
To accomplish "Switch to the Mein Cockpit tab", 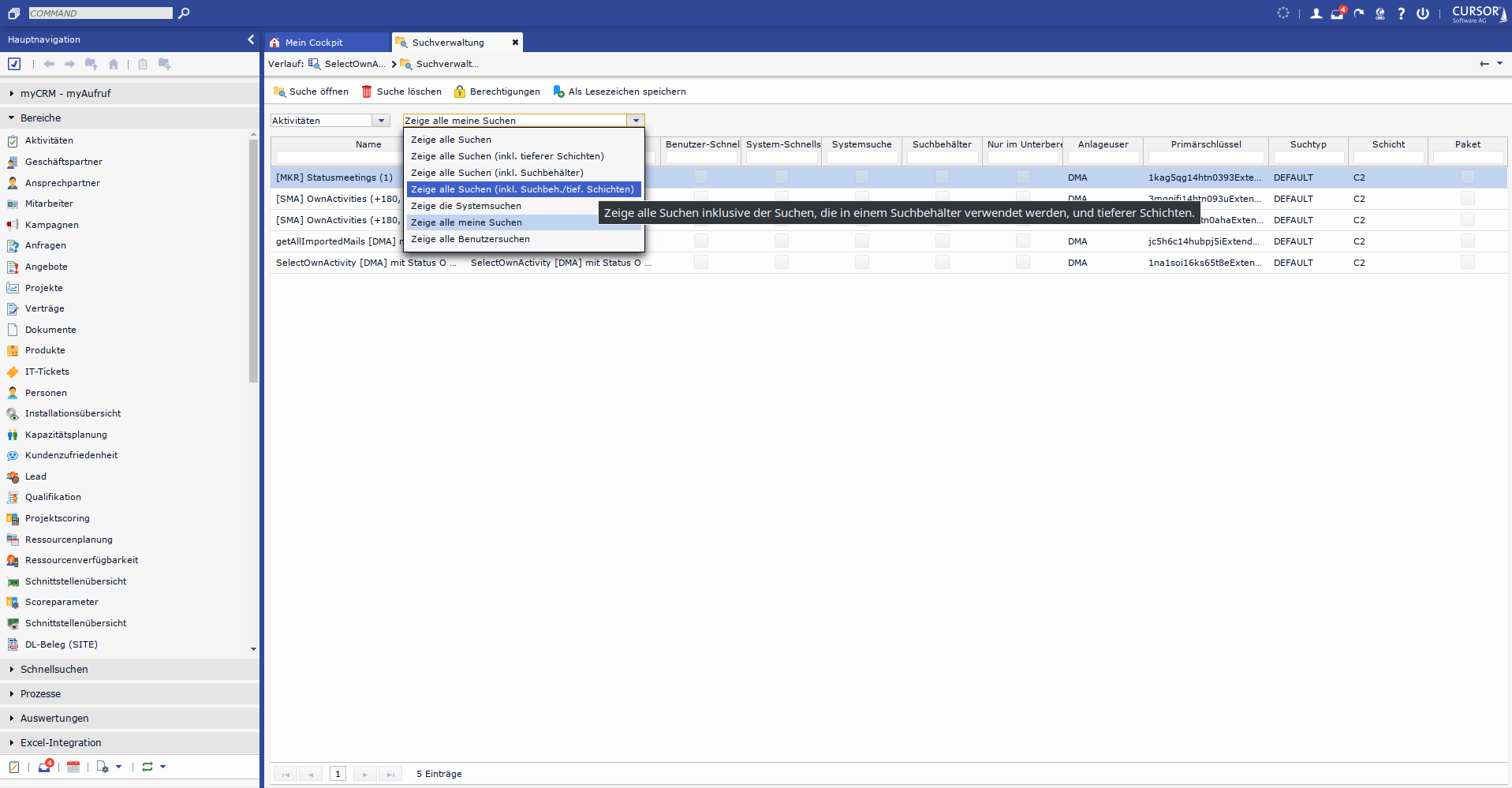I will click(314, 43).
